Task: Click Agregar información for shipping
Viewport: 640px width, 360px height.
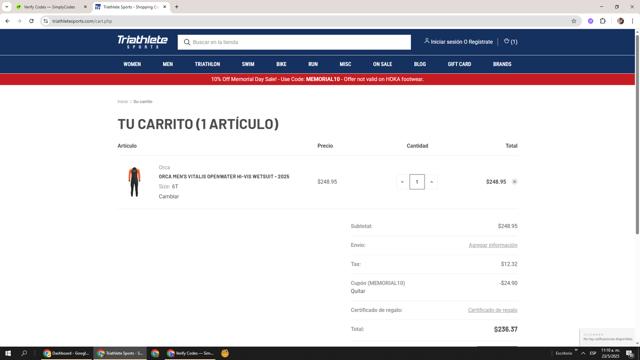Action: point(493,245)
